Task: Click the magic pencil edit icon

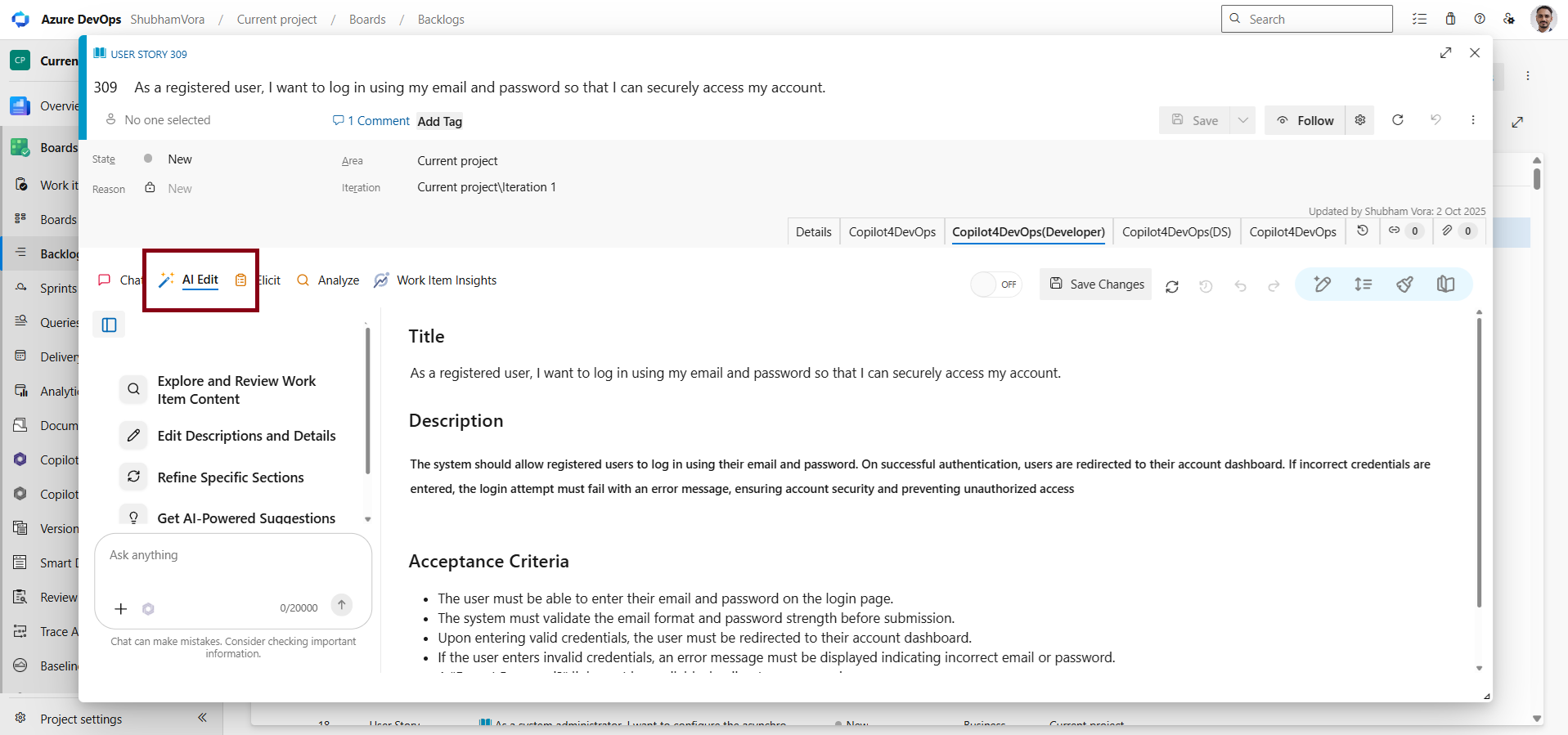Action: (x=1322, y=285)
